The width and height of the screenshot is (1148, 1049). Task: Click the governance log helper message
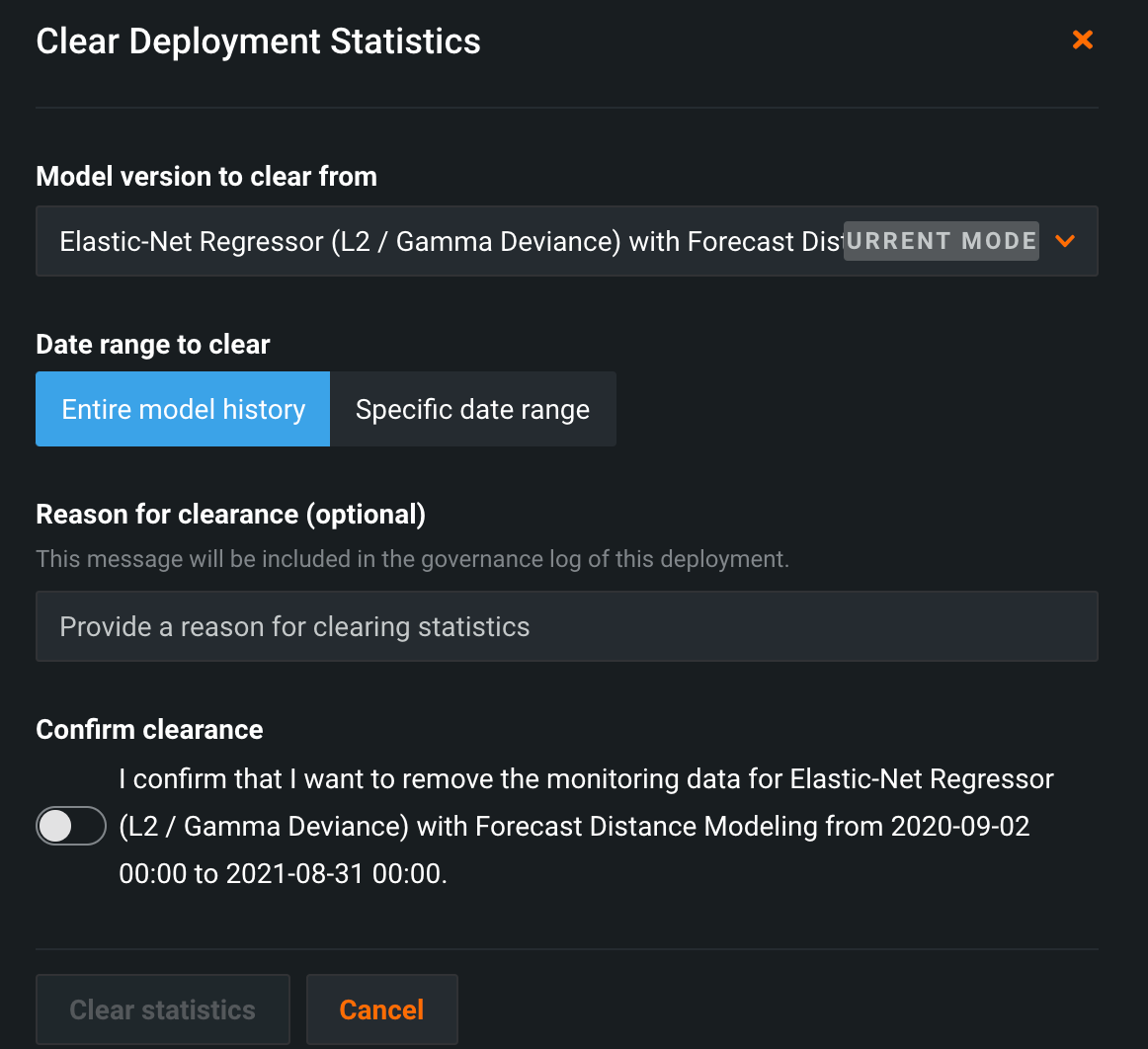tap(412, 559)
